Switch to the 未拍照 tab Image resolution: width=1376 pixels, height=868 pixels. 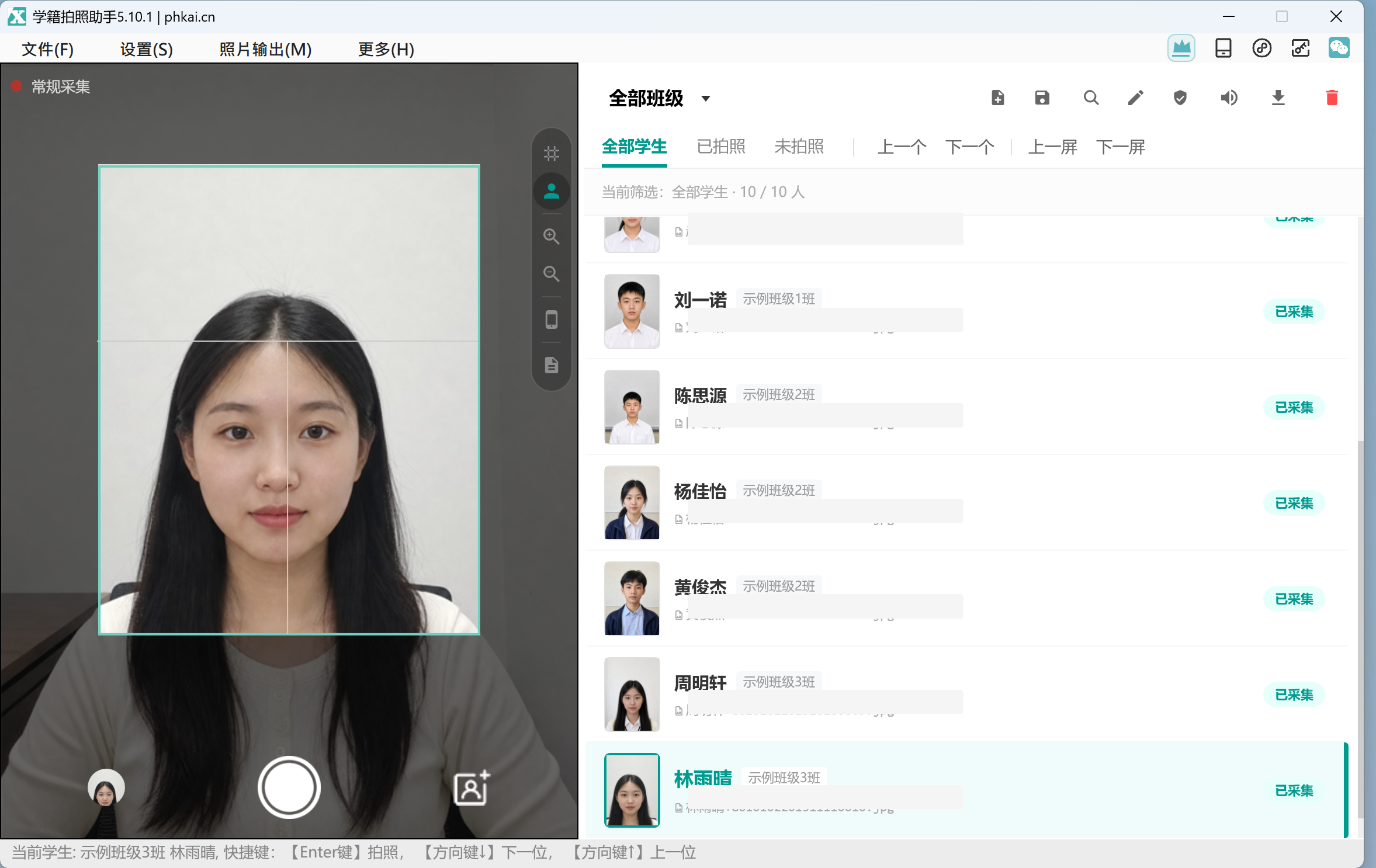coord(799,147)
